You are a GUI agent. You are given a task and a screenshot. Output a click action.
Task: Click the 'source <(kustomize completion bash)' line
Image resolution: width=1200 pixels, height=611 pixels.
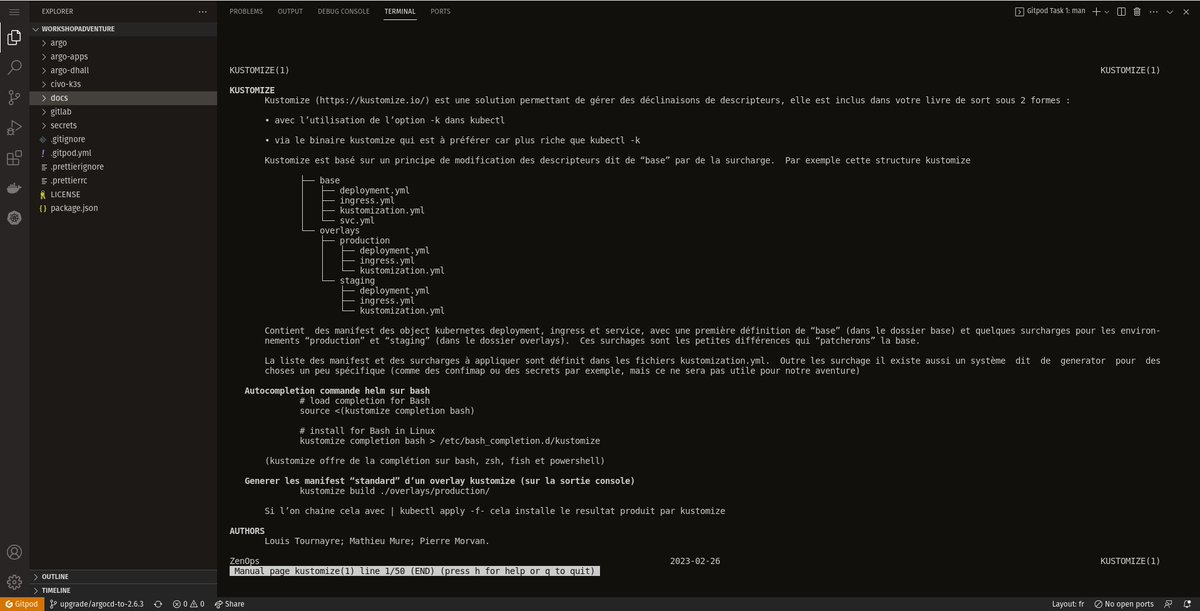point(387,410)
